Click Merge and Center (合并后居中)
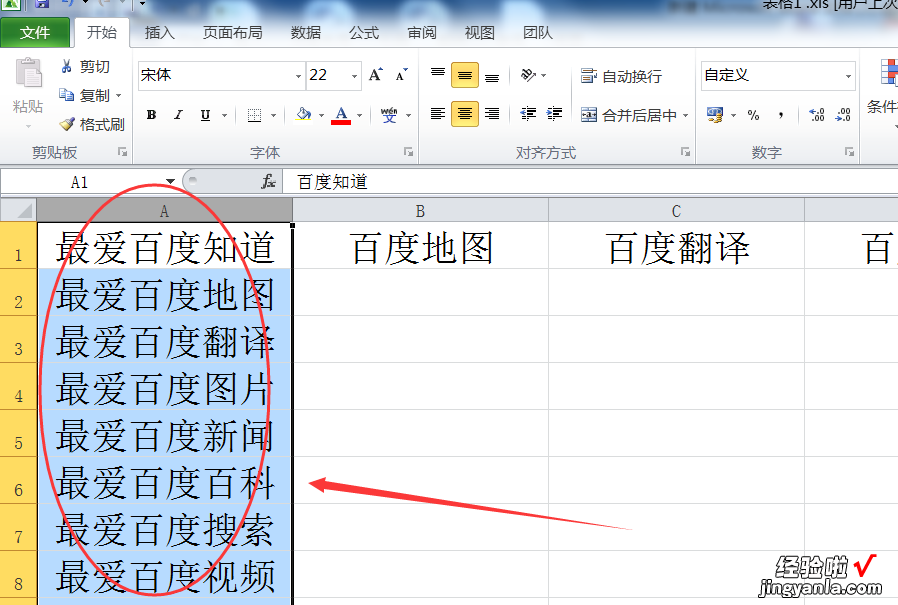The image size is (898, 605). 629,115
